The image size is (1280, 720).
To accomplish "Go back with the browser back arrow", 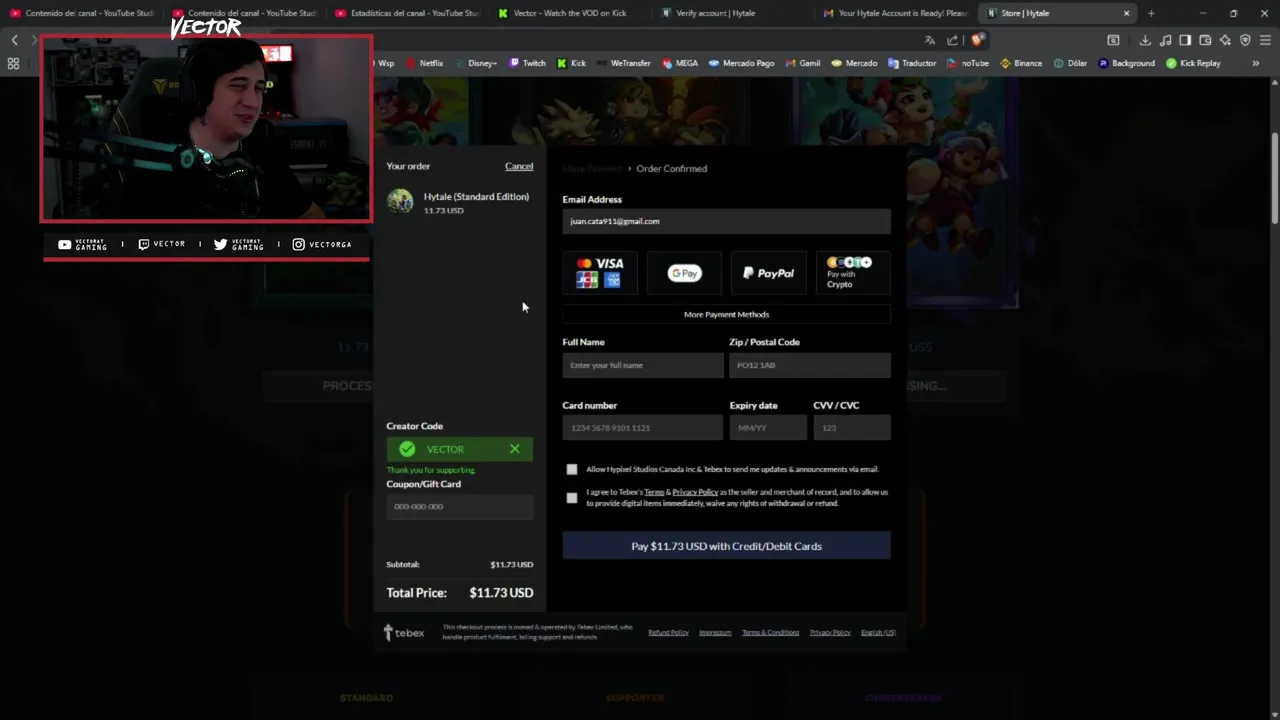I will point(14,40).
